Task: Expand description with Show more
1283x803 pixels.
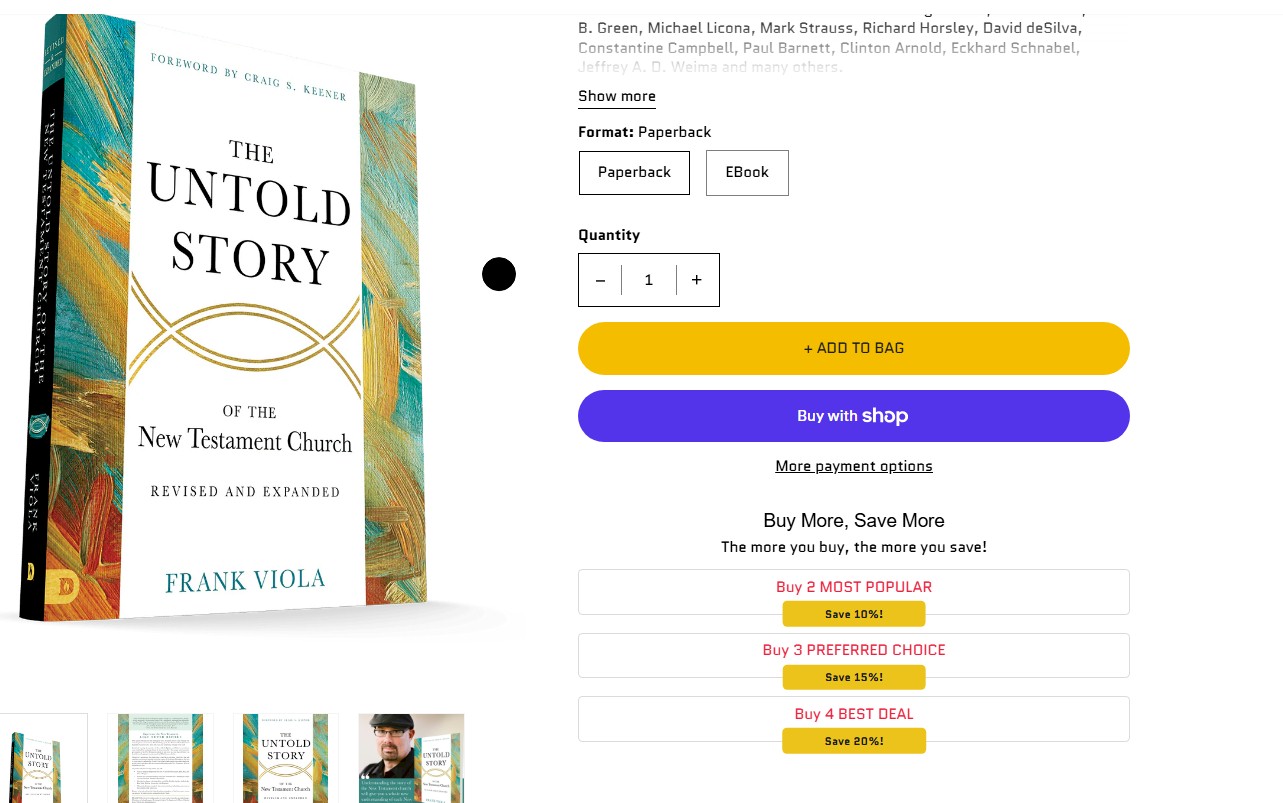Action: coord(617,97)
